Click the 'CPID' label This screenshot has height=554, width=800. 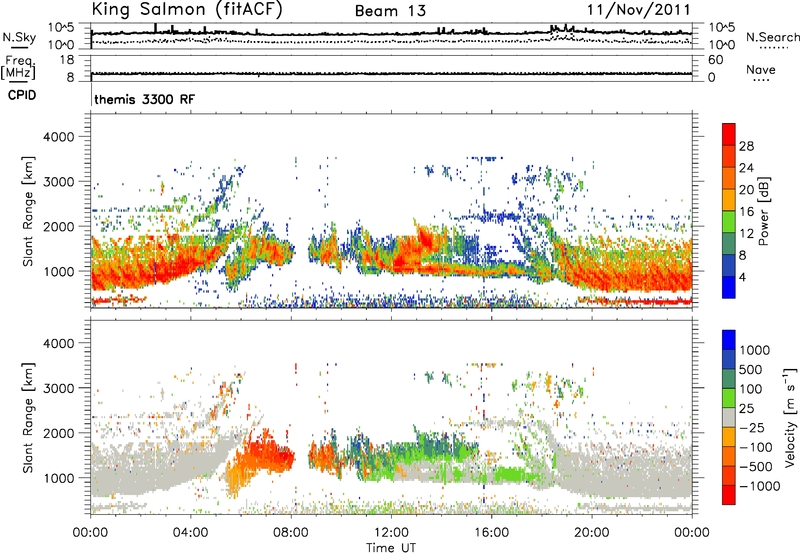[x=22, y=95]
